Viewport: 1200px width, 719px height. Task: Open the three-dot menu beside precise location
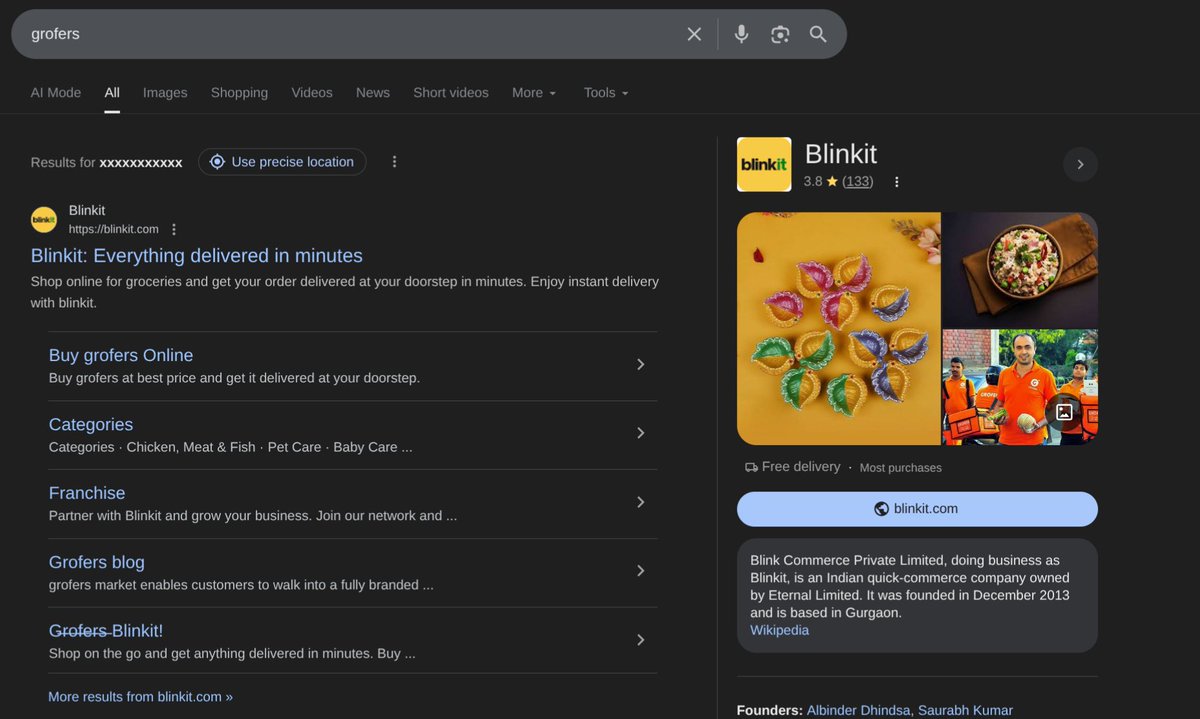click(394, 162)
